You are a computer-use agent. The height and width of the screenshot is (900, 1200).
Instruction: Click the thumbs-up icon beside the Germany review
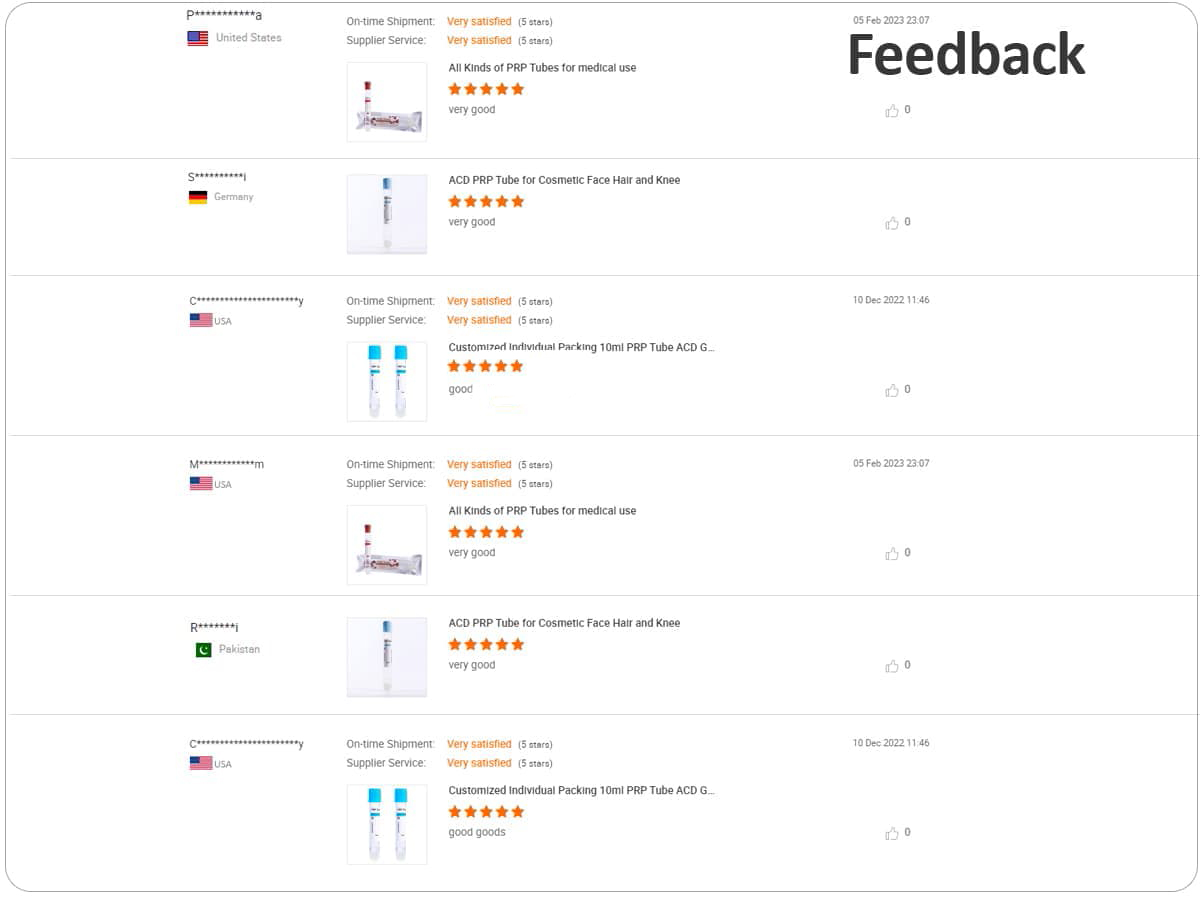click(x=893, y=222)
